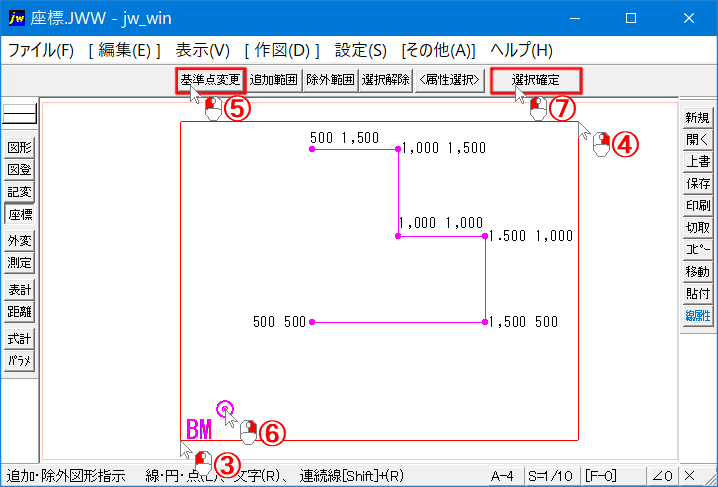Screen dimensions: 718x487
Task: Click the '1,000 1,000' coordinate text
Action: 441,223
